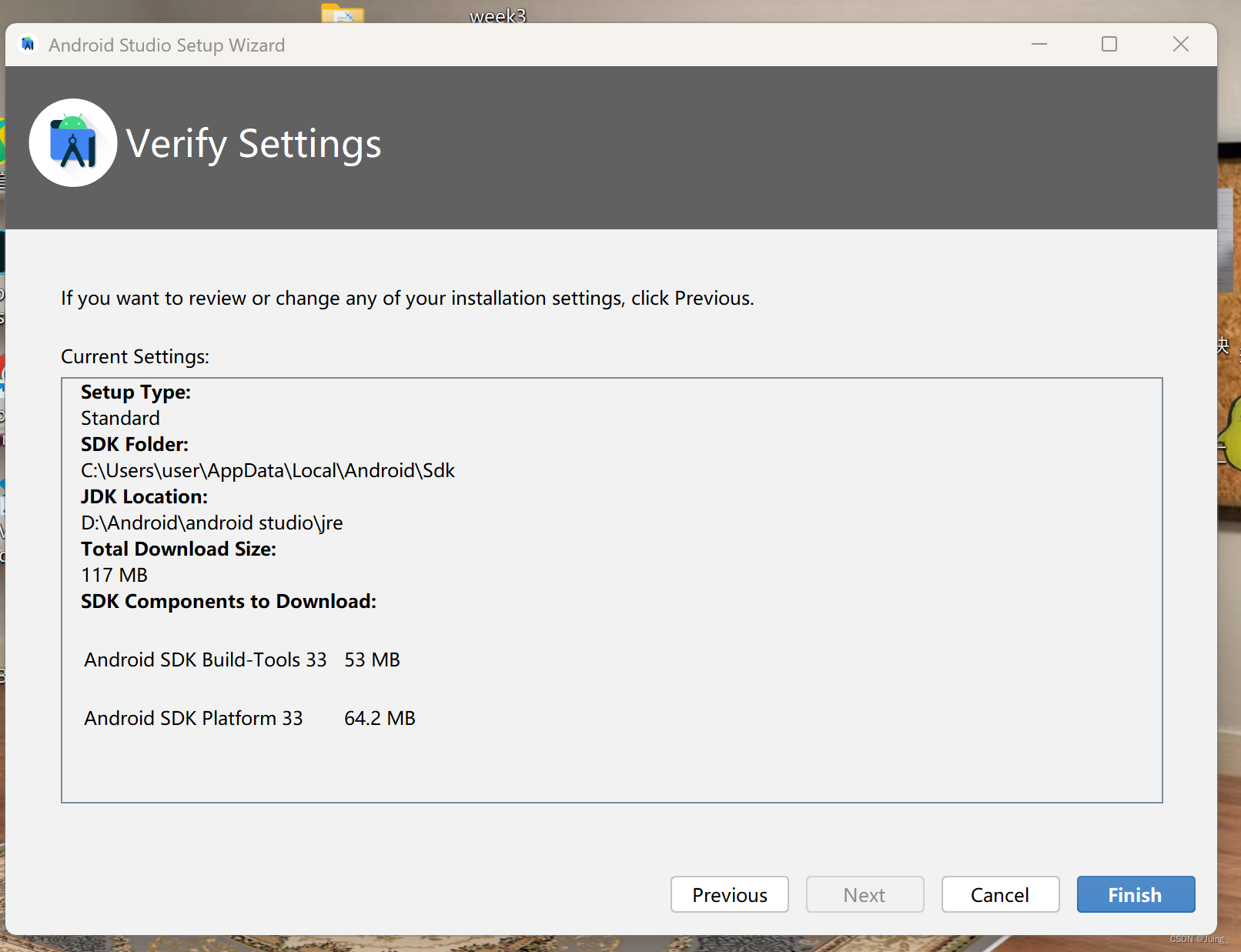Screen dimensions: 1241x952
Task: Click the greyed-out Next button
Action: tap(865, 894)
